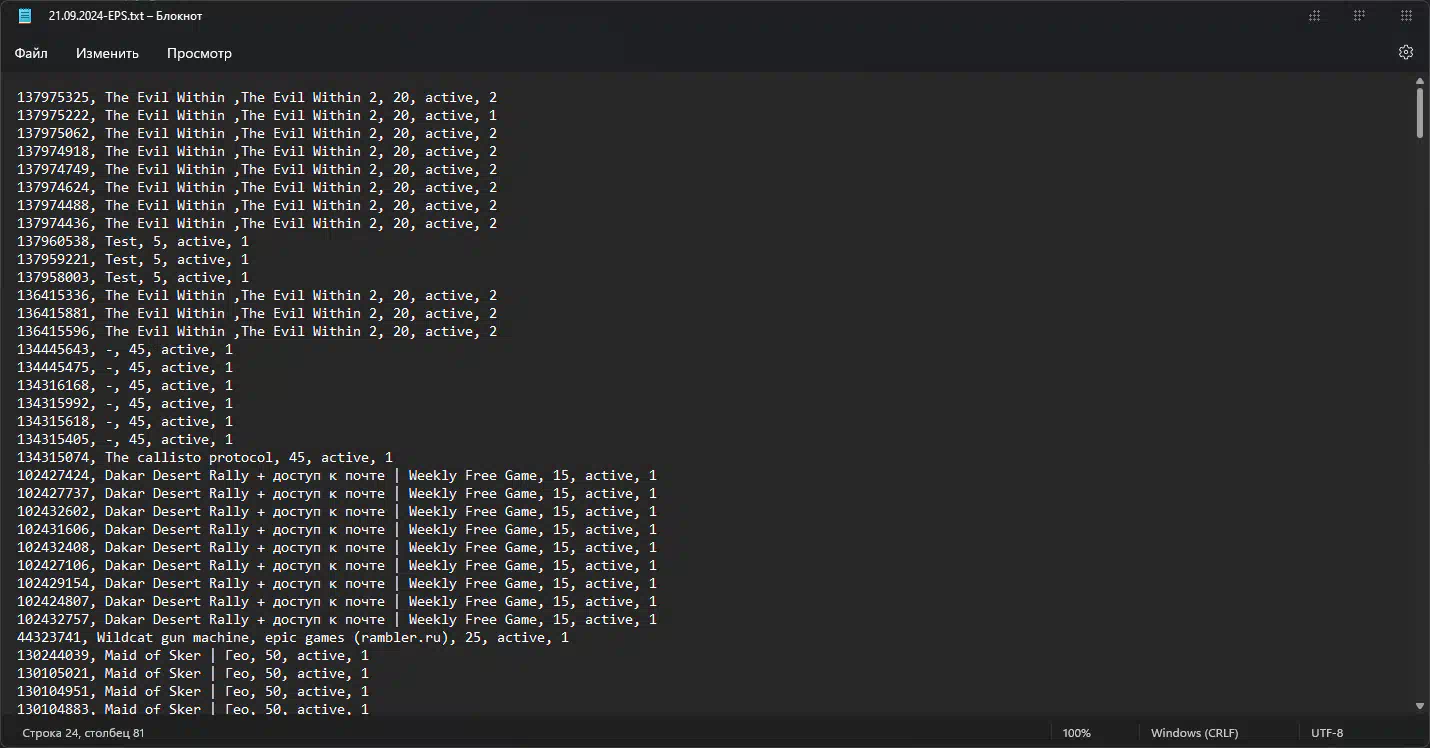The height and width of the screenshot is (748, 1430).
Task: Click the vertical scrollbar thumb
Action: 1420,113
